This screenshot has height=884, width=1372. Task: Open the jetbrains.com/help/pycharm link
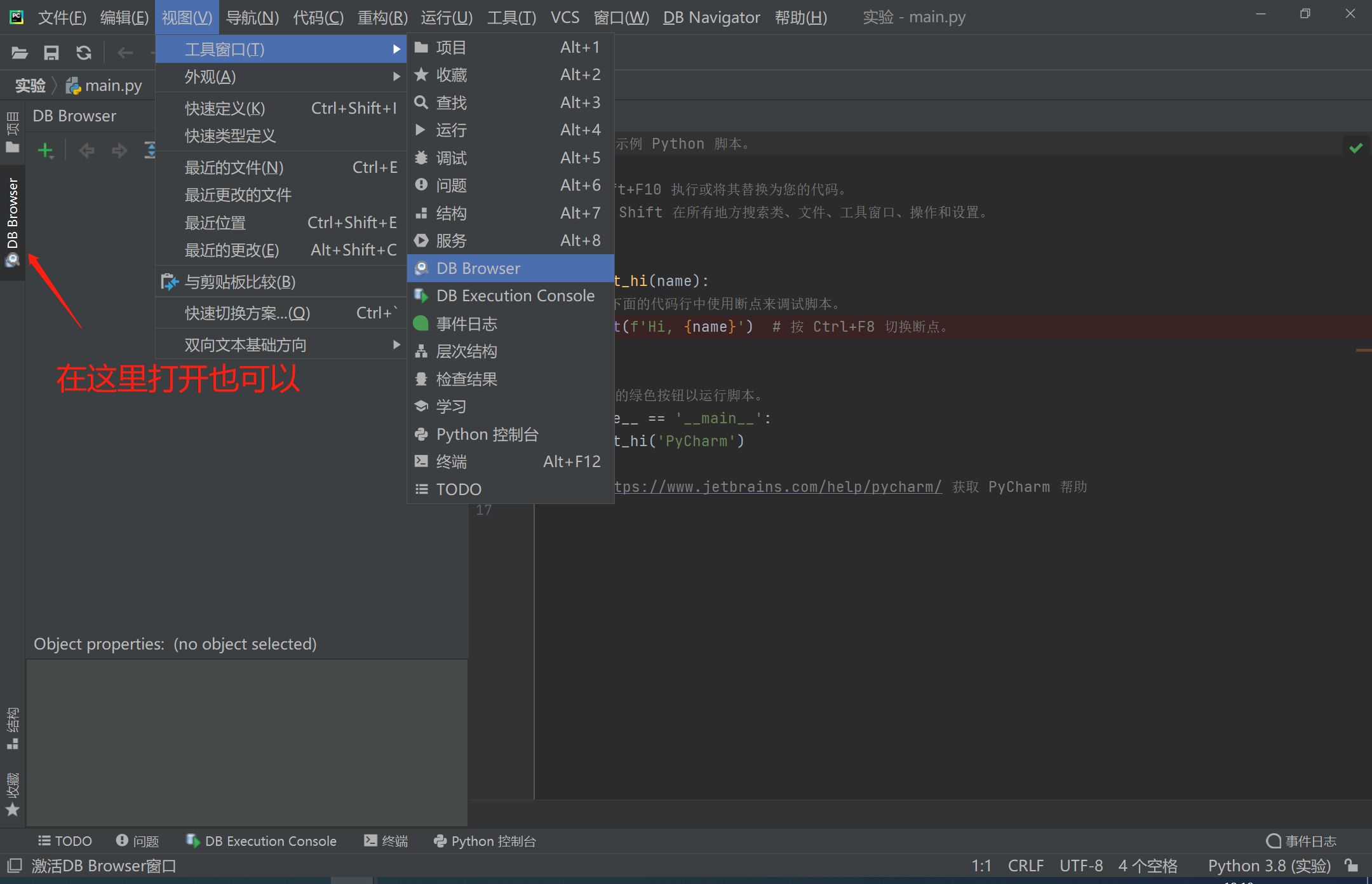pos(778,487)
